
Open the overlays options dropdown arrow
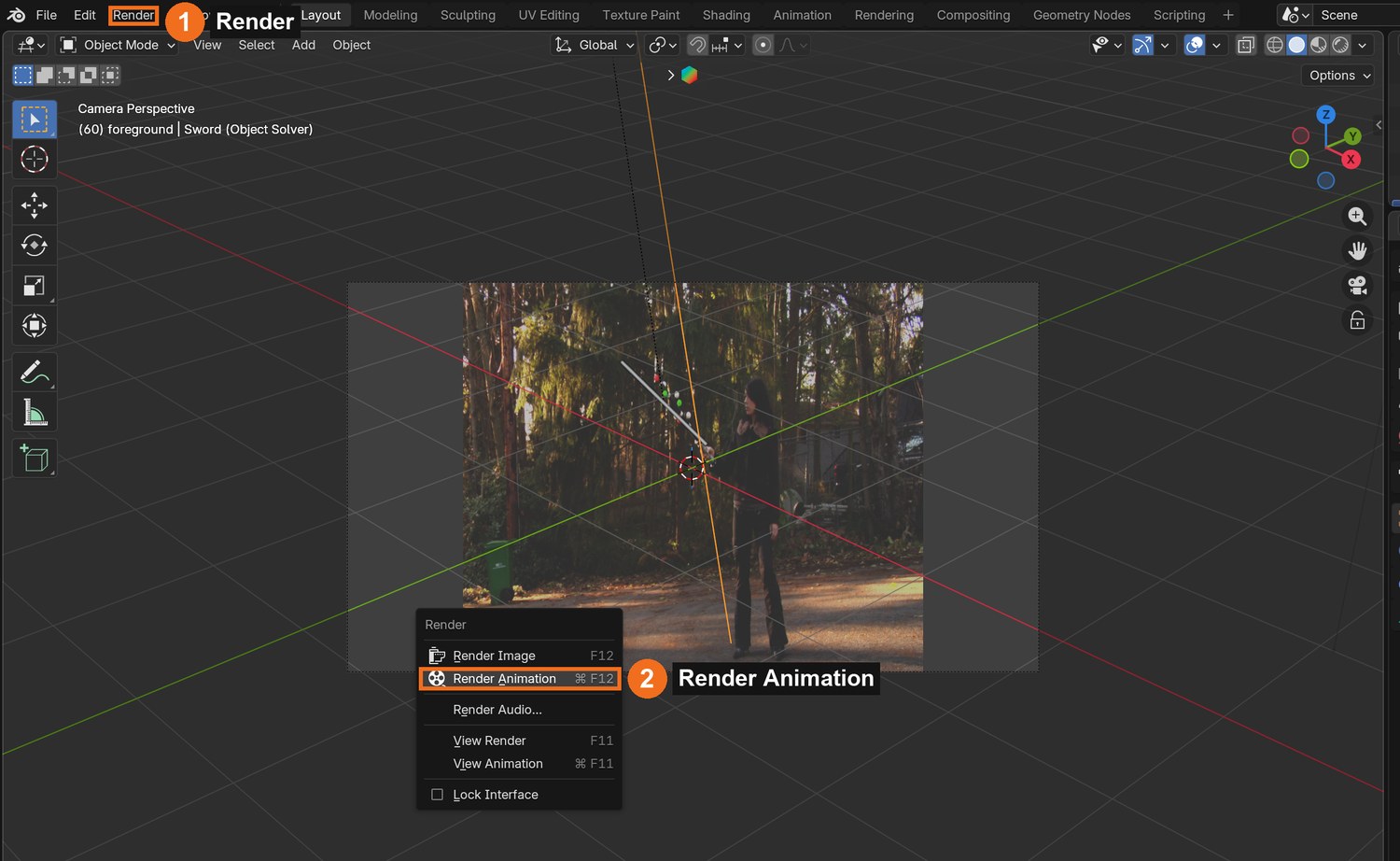[x=1216, y=45]
